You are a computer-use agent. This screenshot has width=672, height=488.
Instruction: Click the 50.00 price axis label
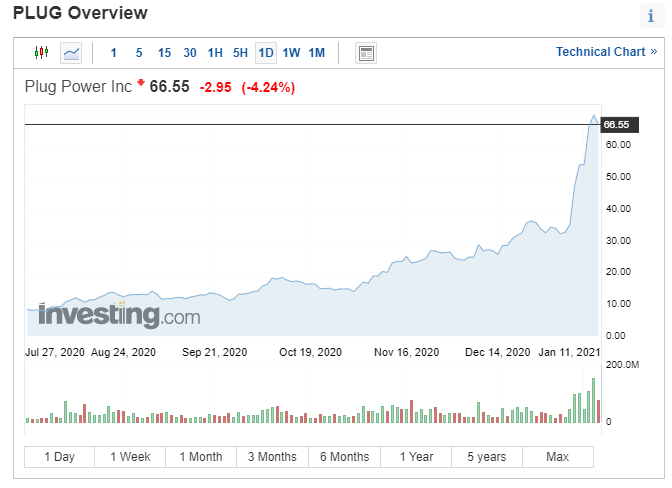coord(618,177)
